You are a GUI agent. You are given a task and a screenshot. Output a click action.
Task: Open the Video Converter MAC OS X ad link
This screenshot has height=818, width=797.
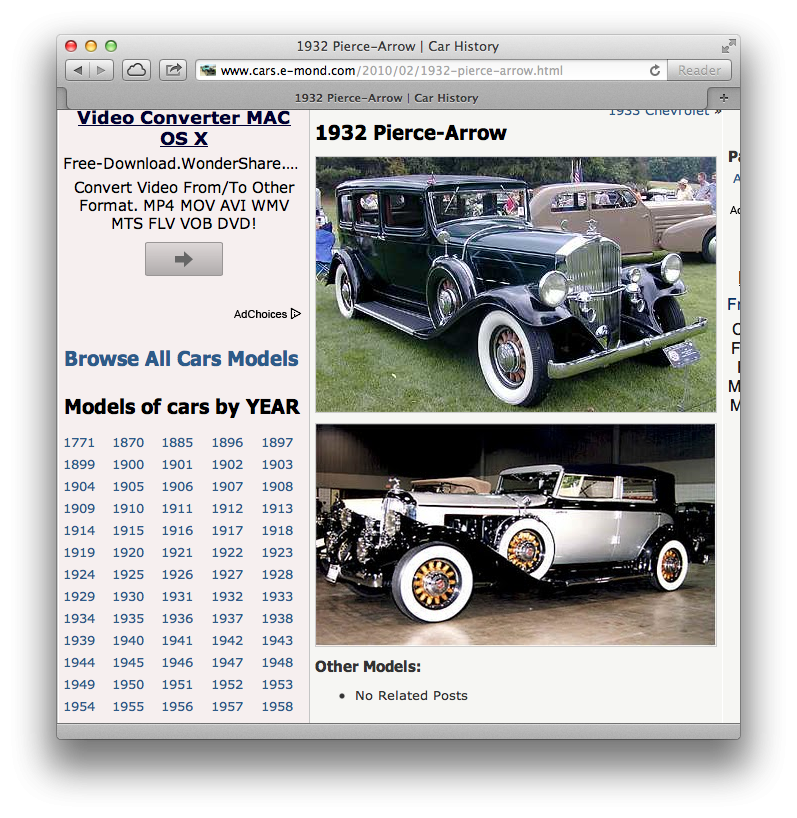[184, 128]
